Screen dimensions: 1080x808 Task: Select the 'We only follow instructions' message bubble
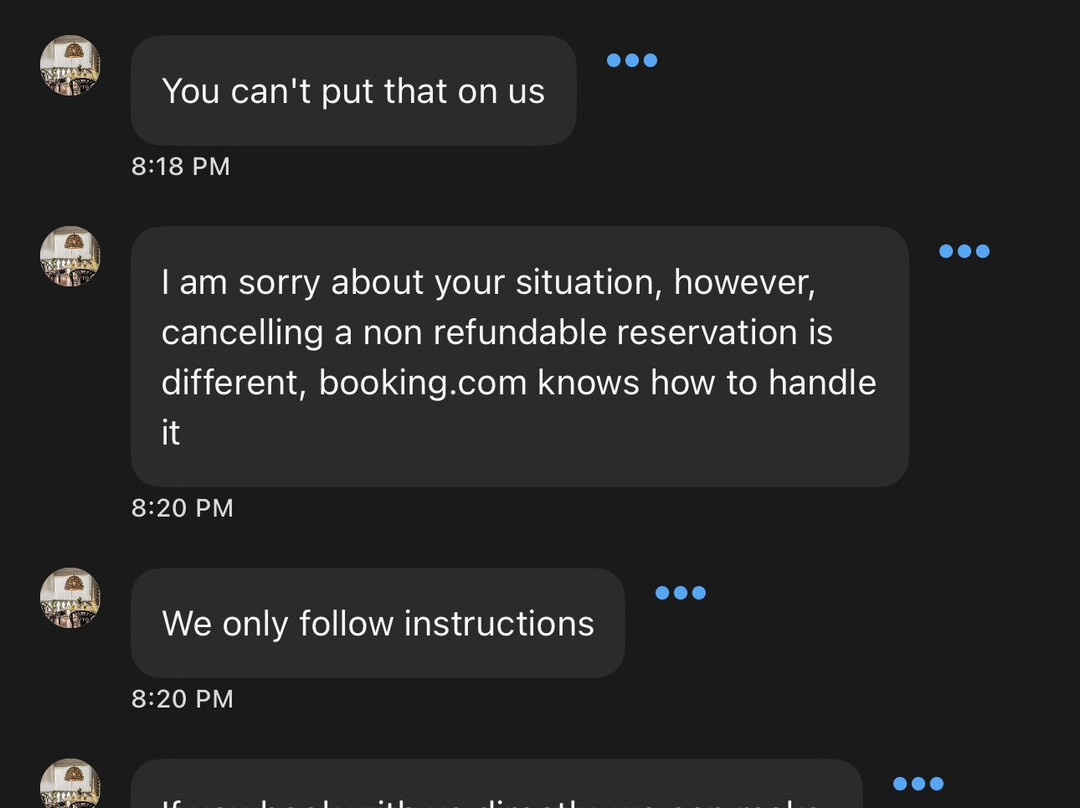click(x=378, y=623)
